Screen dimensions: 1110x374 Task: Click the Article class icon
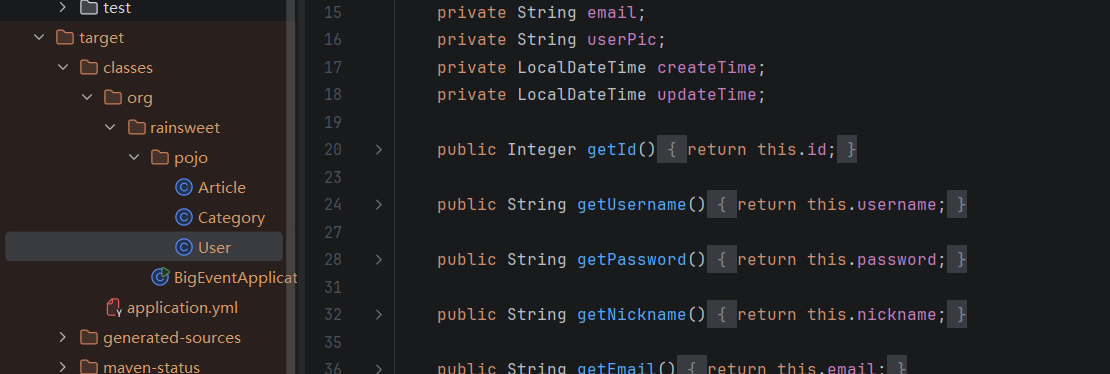point(183,188)
